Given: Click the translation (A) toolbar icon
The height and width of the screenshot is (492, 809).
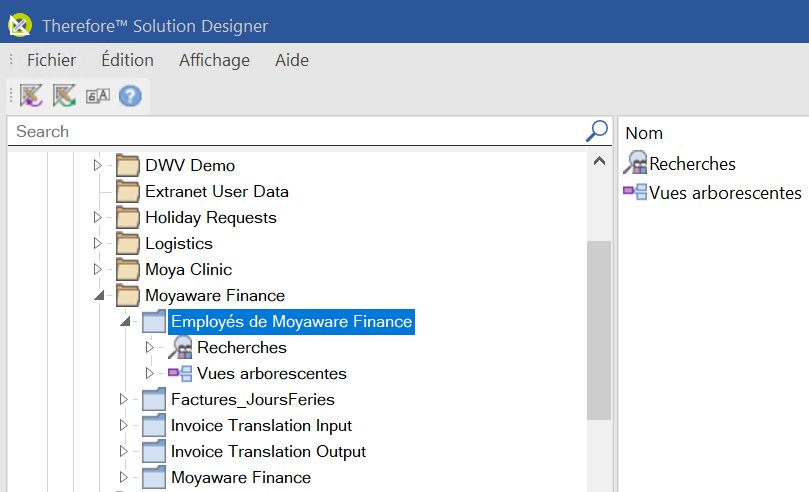Looking at the screenshot, I should (97, 96).
